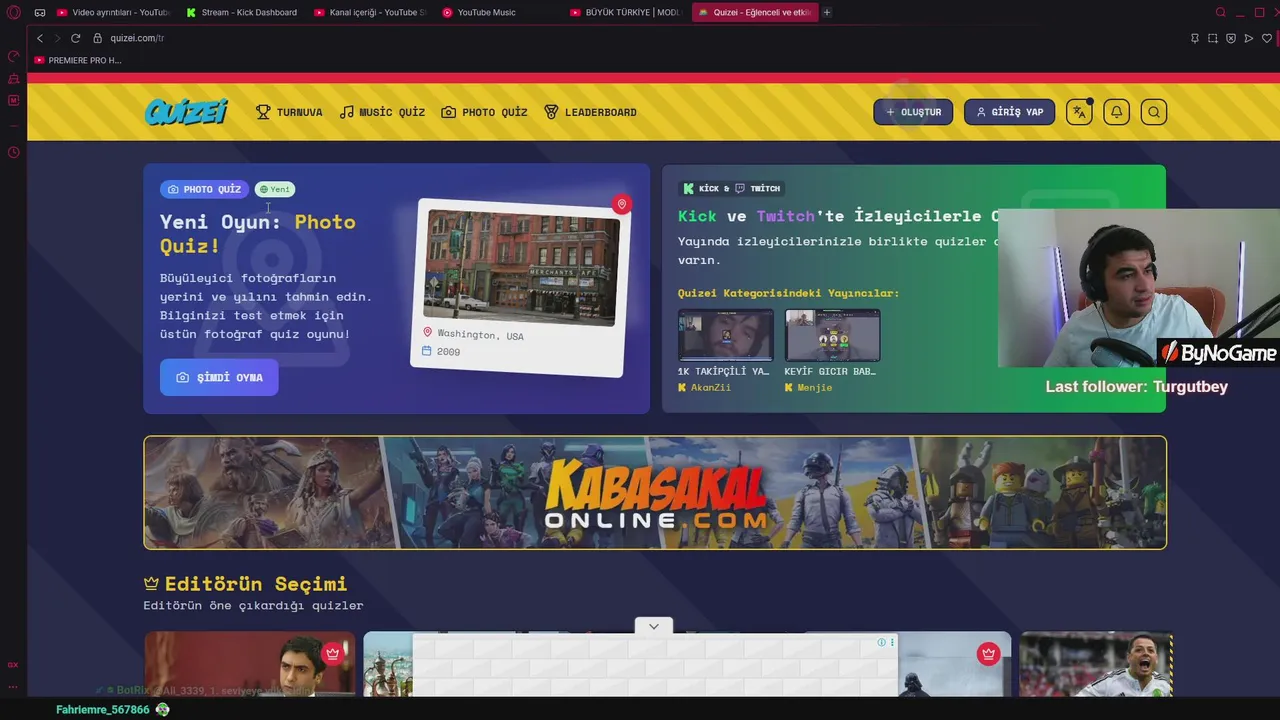Open the GX Corner sidebar icon
Viewport: 1280px width, 720px height.
click(13, 664)
